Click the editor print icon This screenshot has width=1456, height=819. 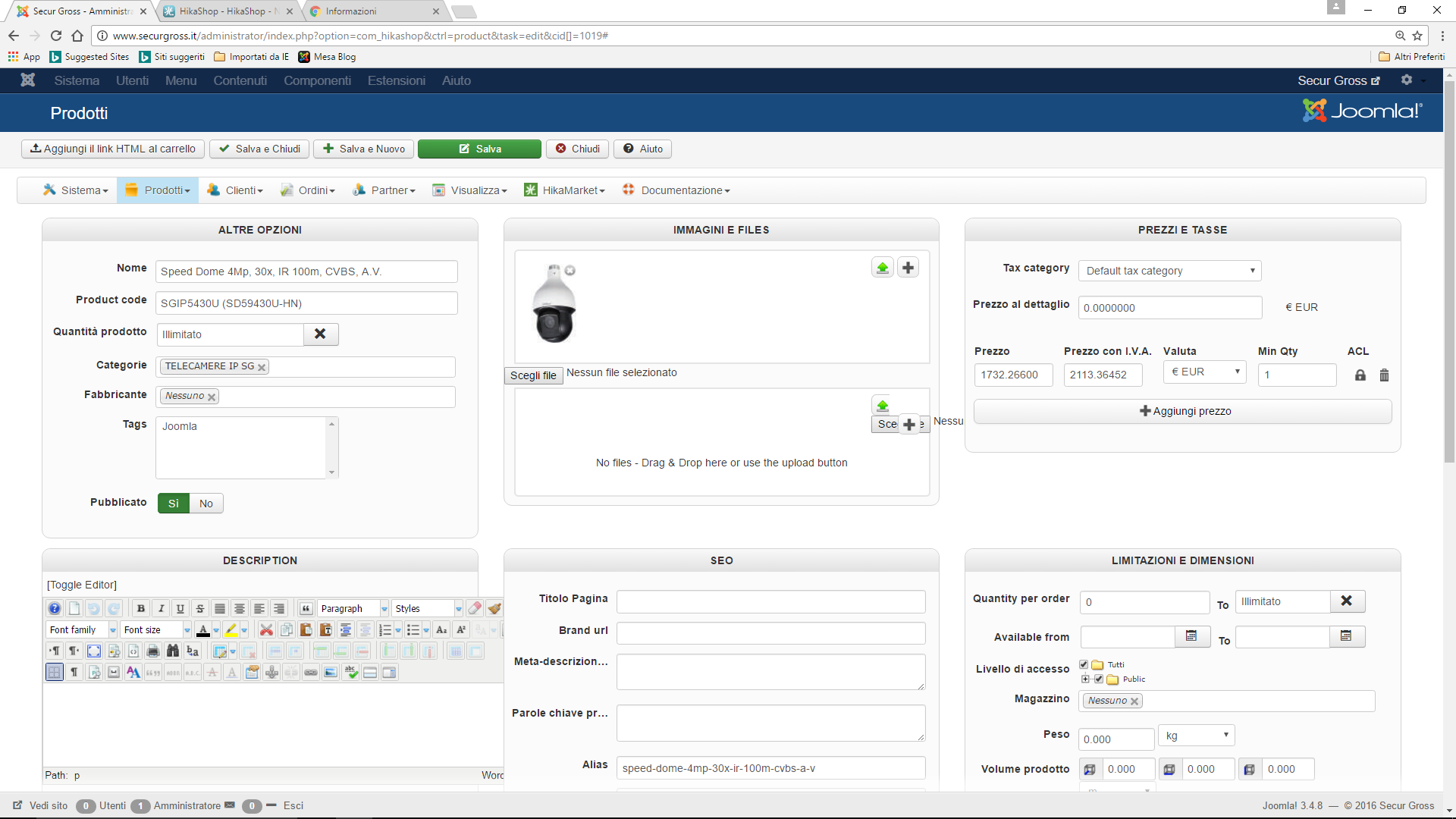click(153, 651)
